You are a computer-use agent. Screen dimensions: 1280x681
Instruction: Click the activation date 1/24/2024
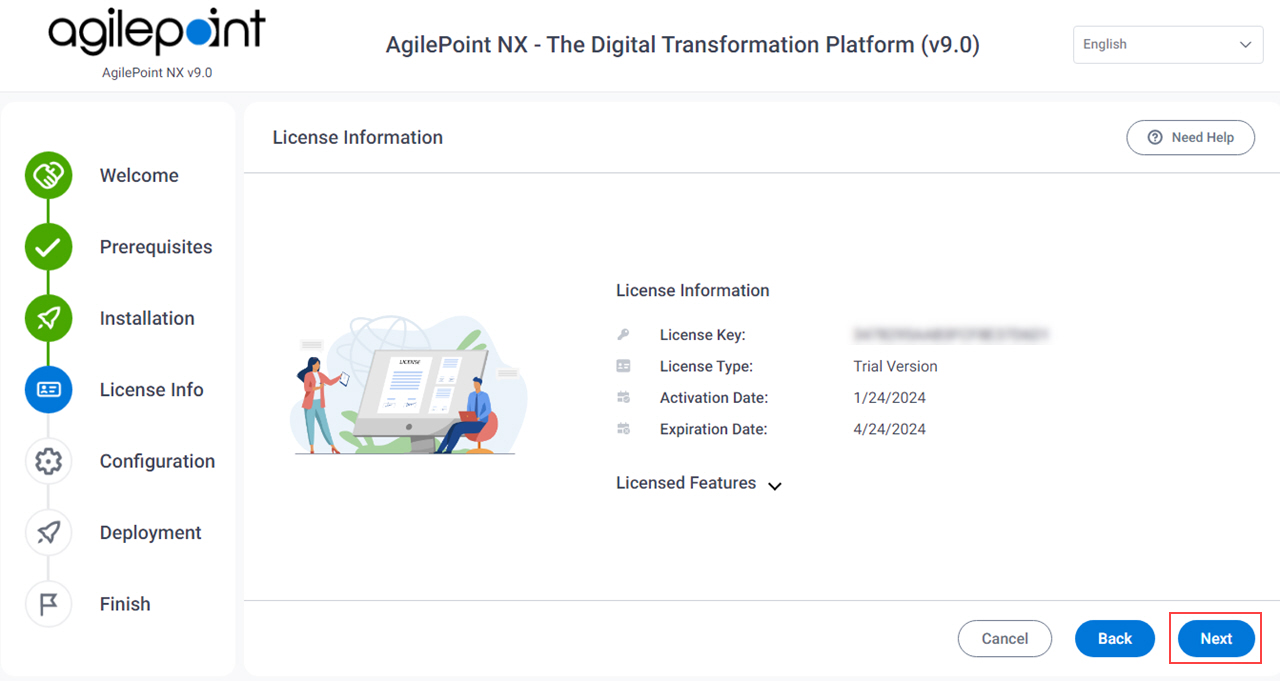pyautogui.click(x=890, y=398)
